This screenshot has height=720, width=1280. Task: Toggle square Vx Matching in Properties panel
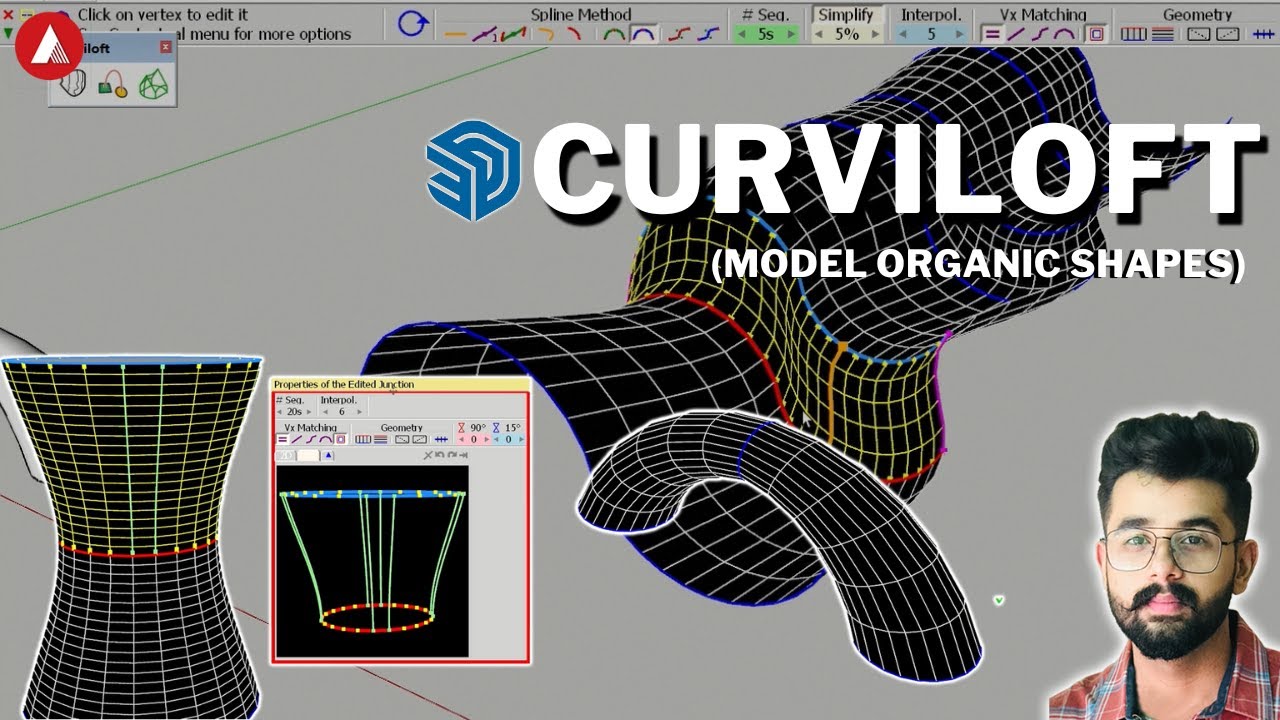click(x=340, y=440)
